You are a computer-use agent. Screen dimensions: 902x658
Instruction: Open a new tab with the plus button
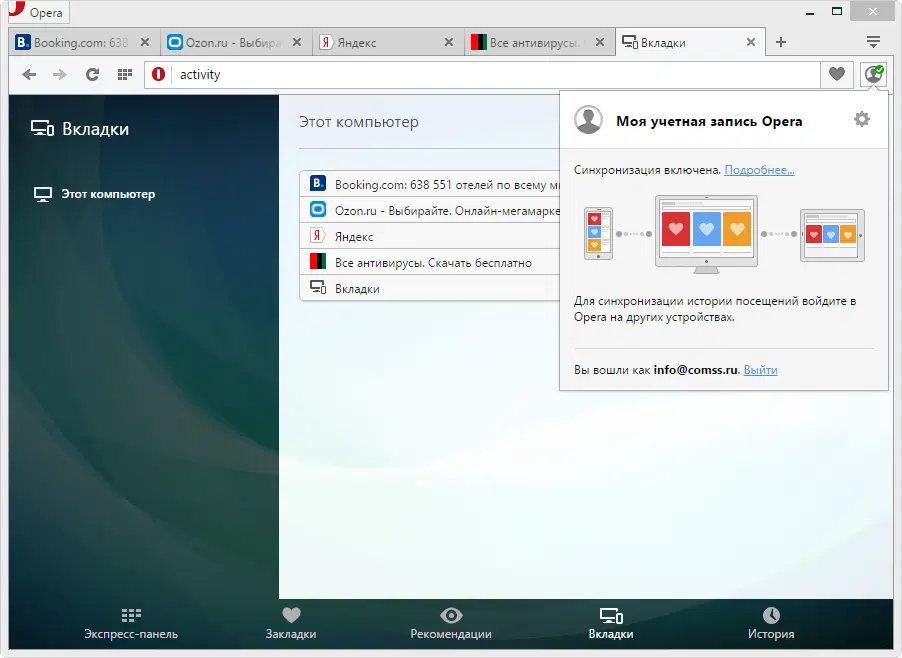(x=781, y=42)
